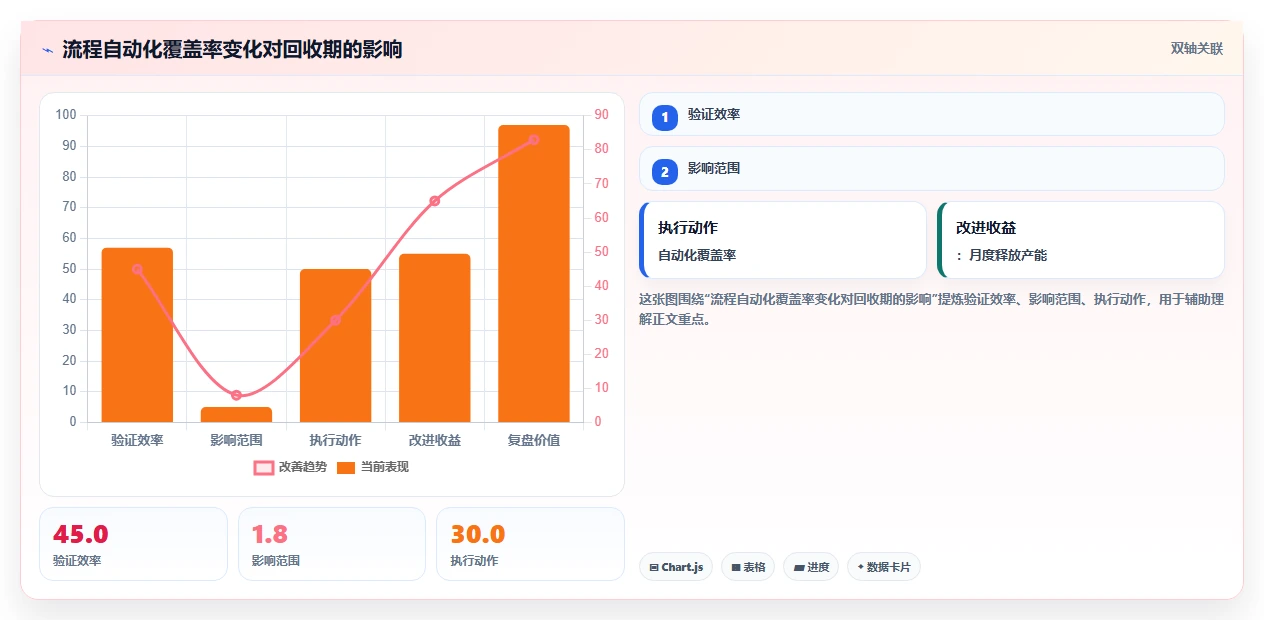The width and height of the screenshot is (1264, 620).
Task: Click the description paragraph starting 这张图围绕
Action: pos(931,309)
